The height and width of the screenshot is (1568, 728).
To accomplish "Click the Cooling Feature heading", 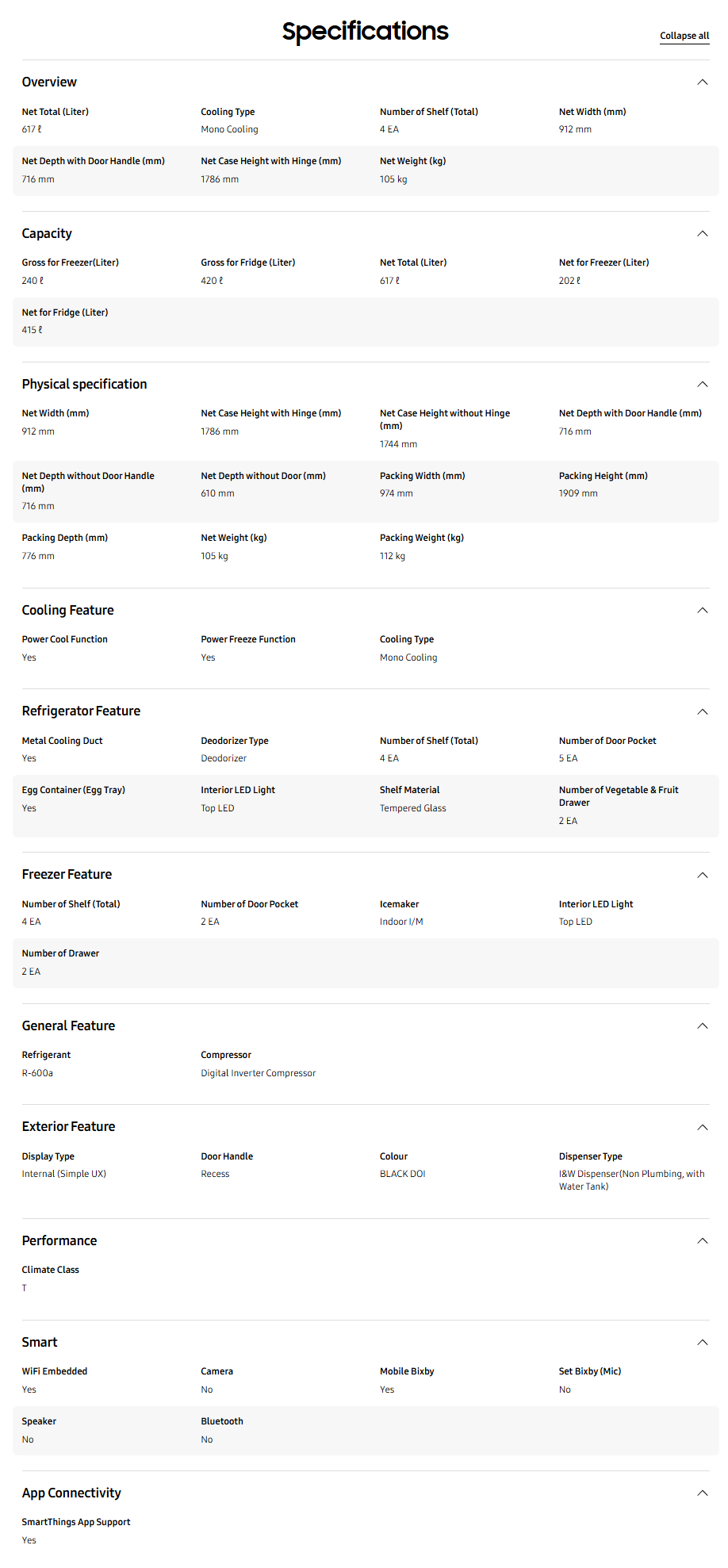I will pos(67,610).
